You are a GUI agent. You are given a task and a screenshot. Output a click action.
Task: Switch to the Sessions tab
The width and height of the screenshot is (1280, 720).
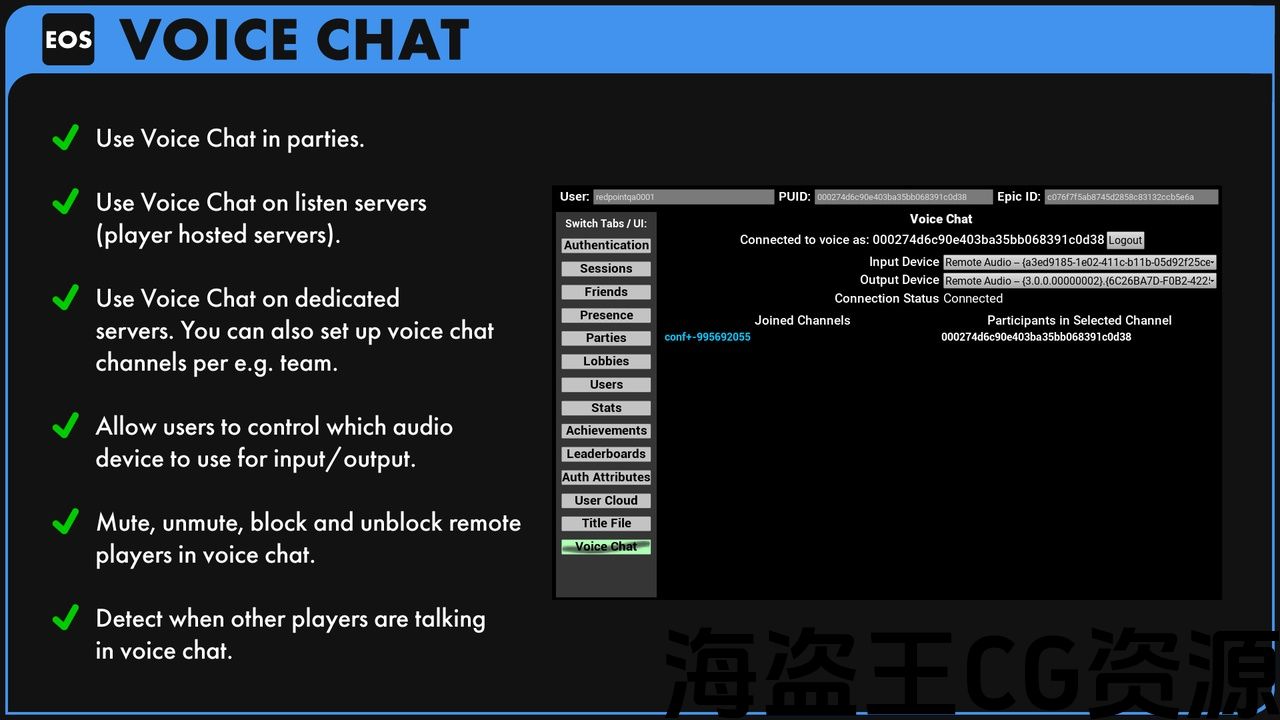(606, 269)
